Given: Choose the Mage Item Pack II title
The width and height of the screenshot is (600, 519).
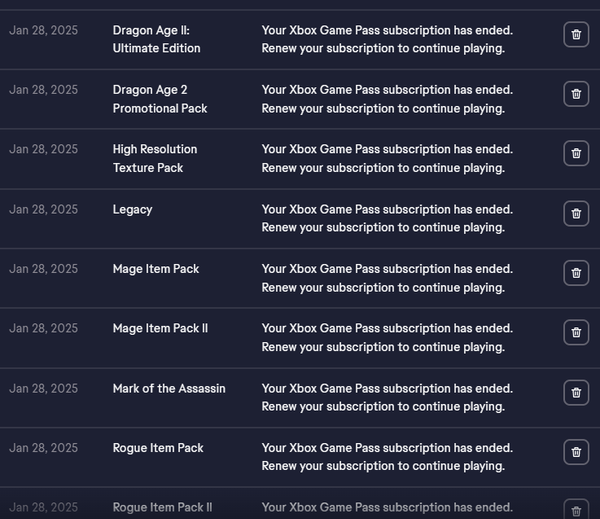Looking at the screenshot, I should click(160, 328).
